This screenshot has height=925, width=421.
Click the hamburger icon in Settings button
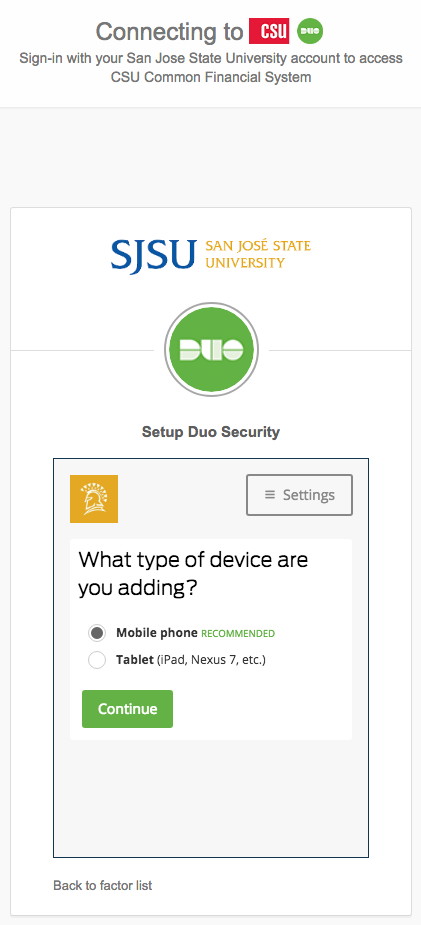click(x=270, y=495)
